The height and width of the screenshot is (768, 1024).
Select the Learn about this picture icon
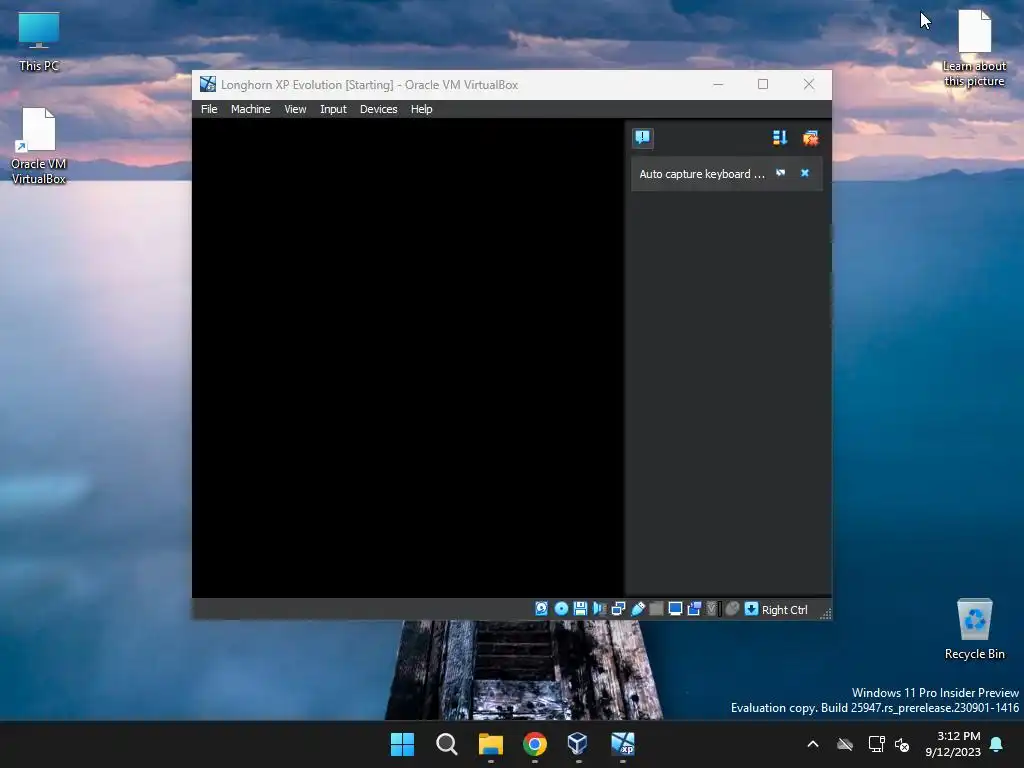(974, 49)
